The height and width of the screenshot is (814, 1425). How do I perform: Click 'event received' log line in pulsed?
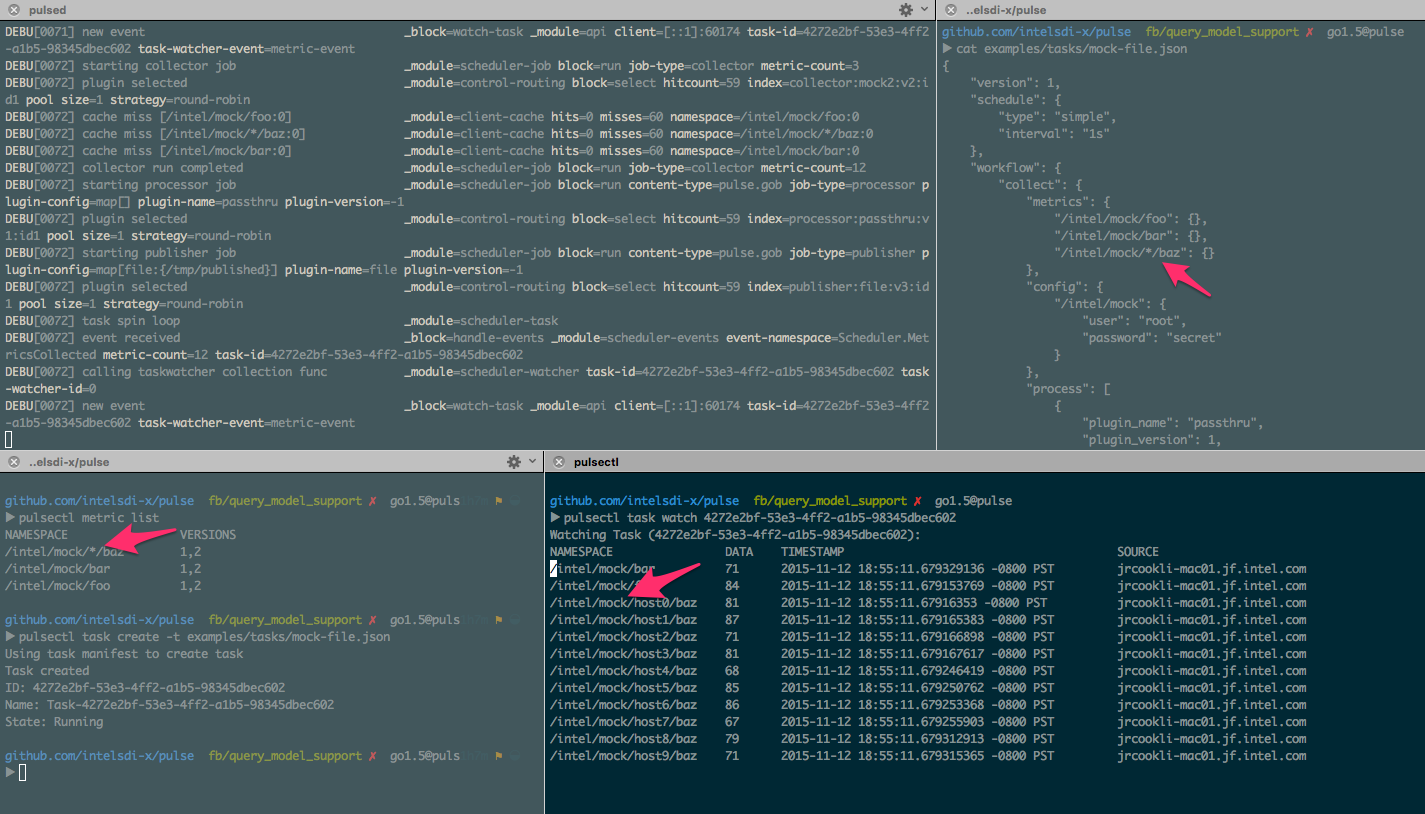click(x=467, y=346)
